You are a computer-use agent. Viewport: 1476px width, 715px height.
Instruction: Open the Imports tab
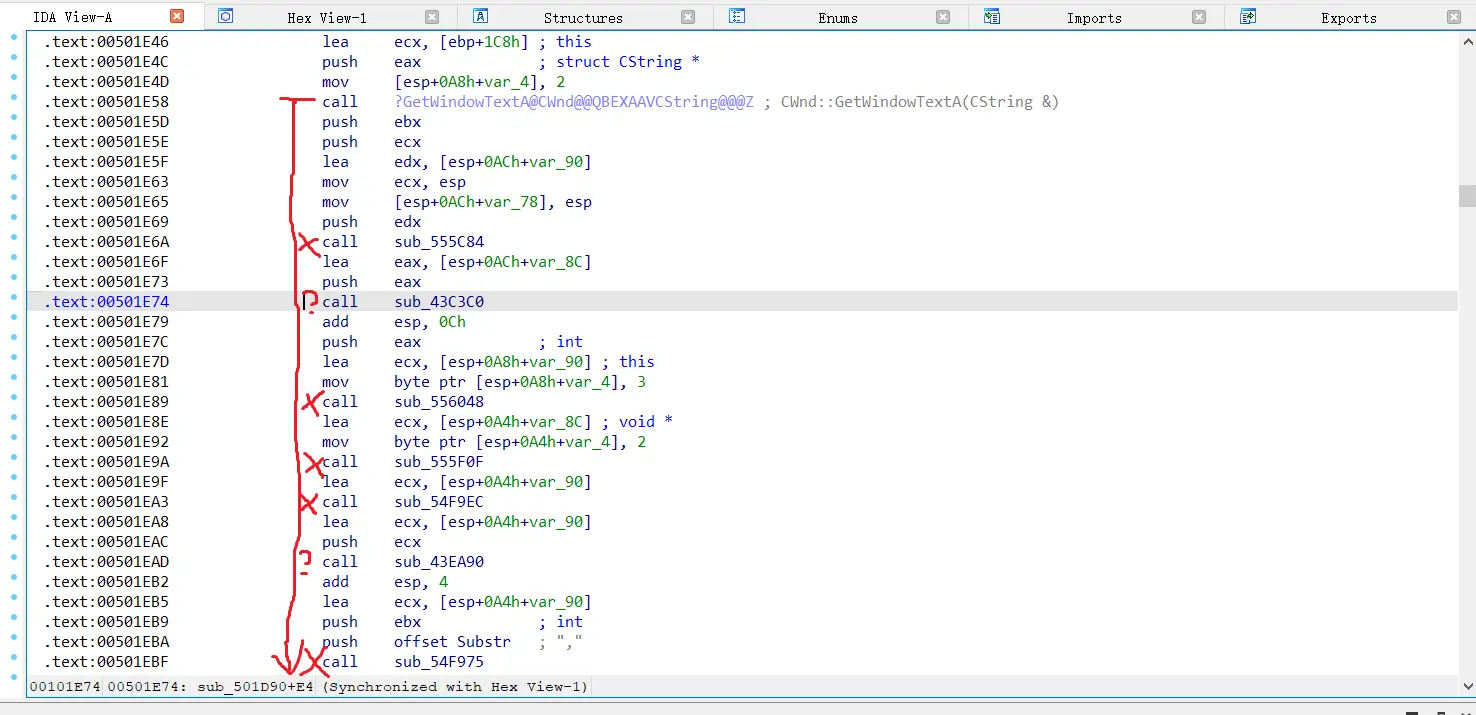1093,18
